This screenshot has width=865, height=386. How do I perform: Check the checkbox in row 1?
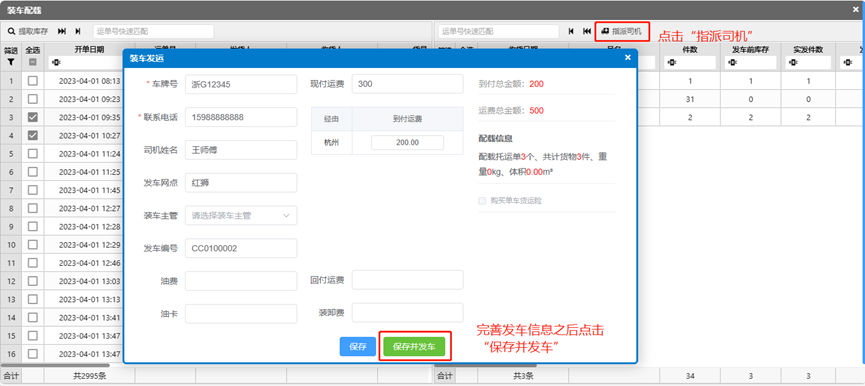tap(33, 81)
